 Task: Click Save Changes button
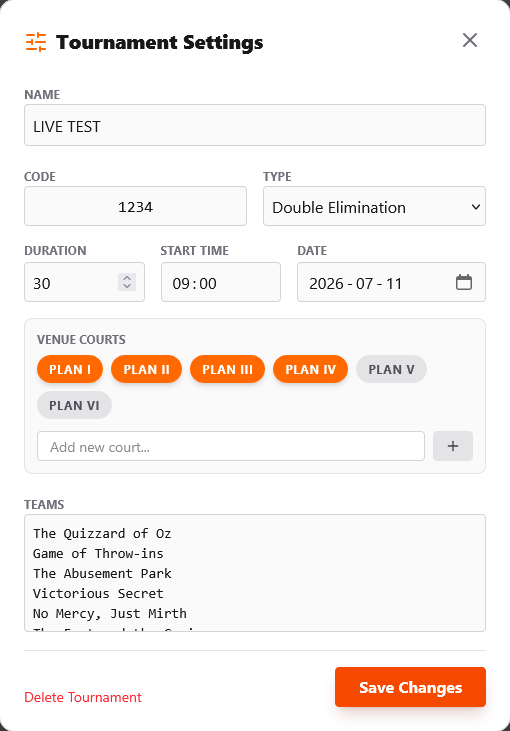410,687
